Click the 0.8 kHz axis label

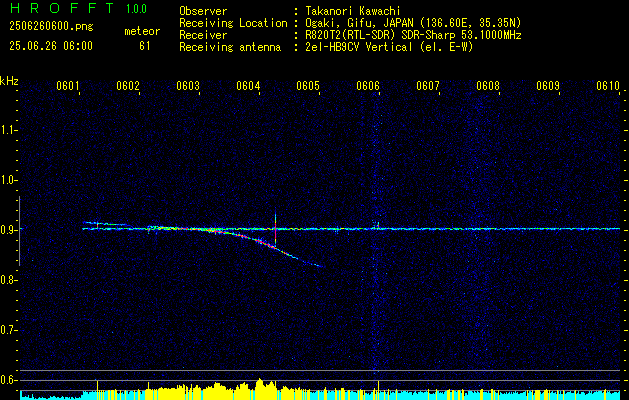point(7,280)
